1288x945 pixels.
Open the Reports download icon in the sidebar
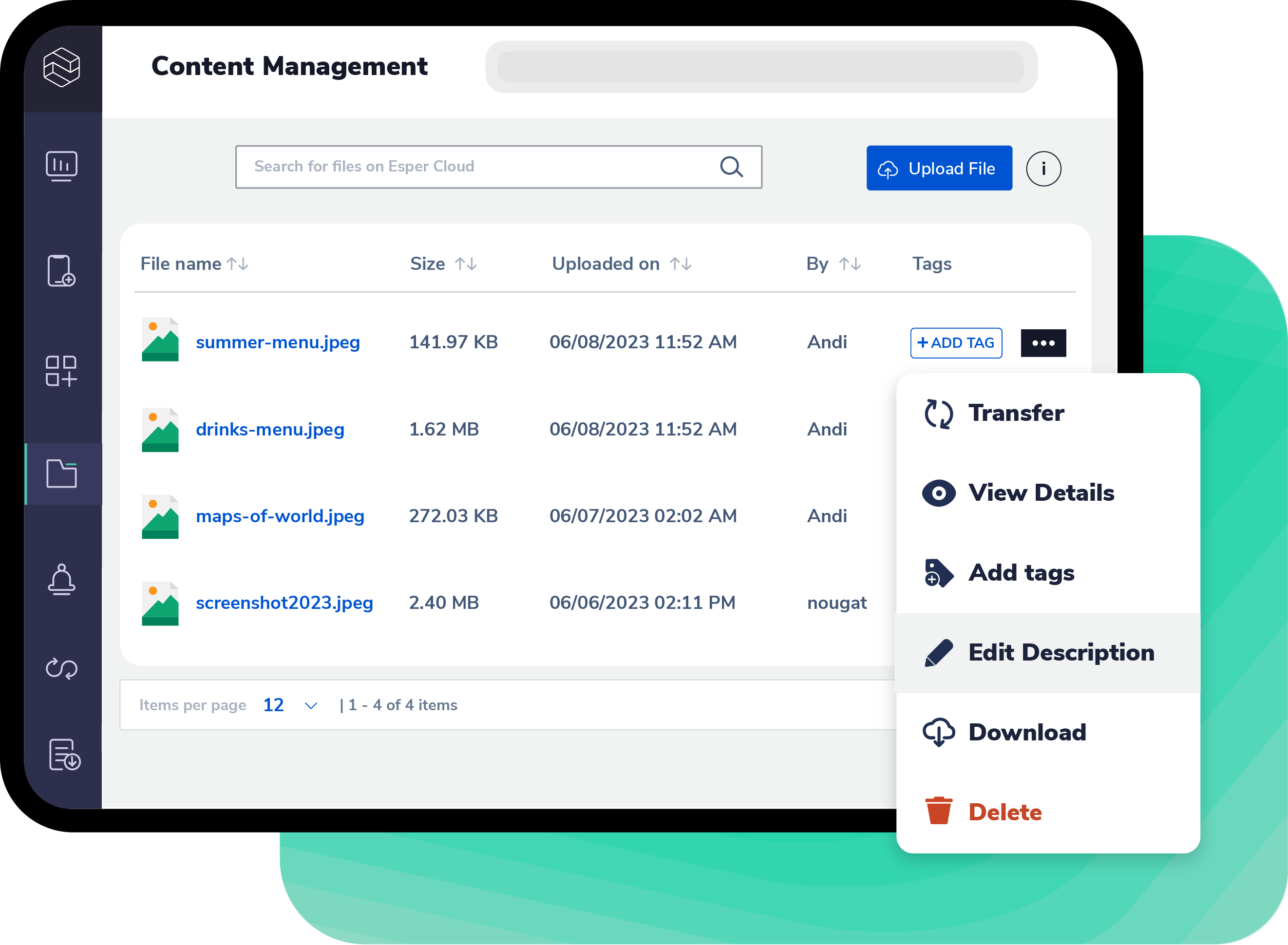63,756
